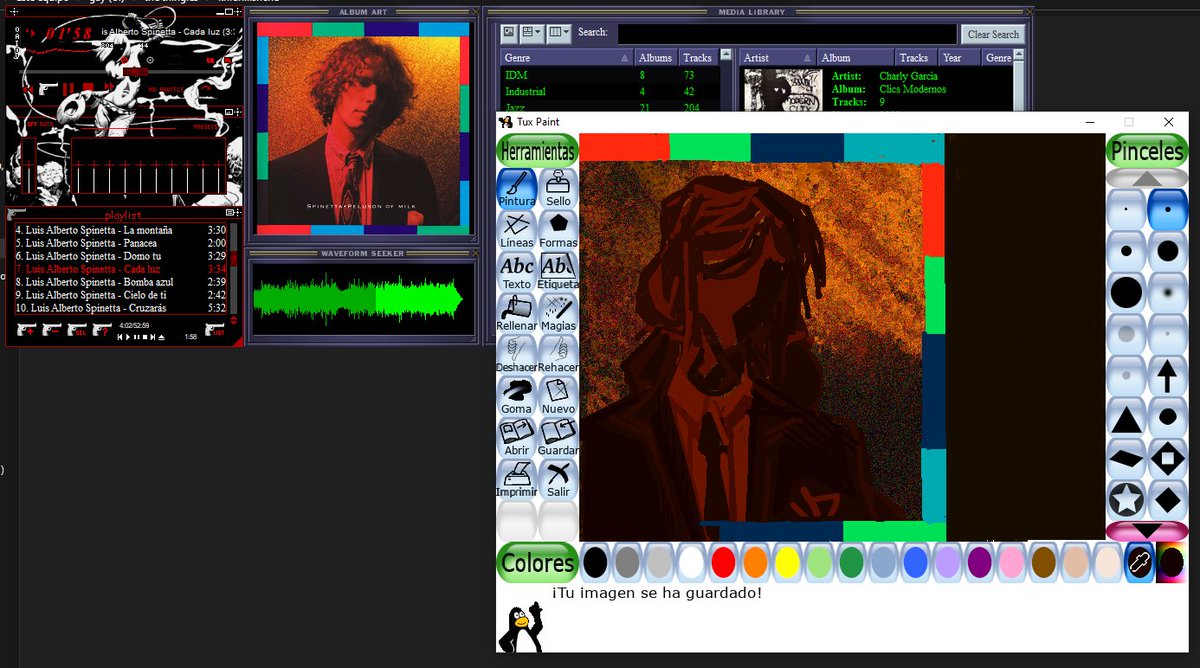This screenshot has height=668, width=1200.
Task: Select the Líneas tool in Tux Paint
Action: pos(517,230)
